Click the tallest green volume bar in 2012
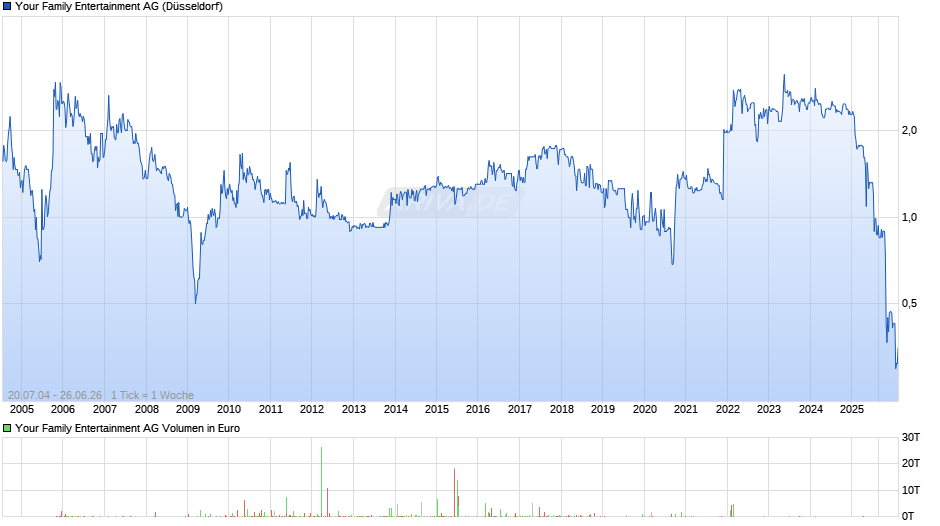This screenshot has height=526, width=940. pos(321,482)
